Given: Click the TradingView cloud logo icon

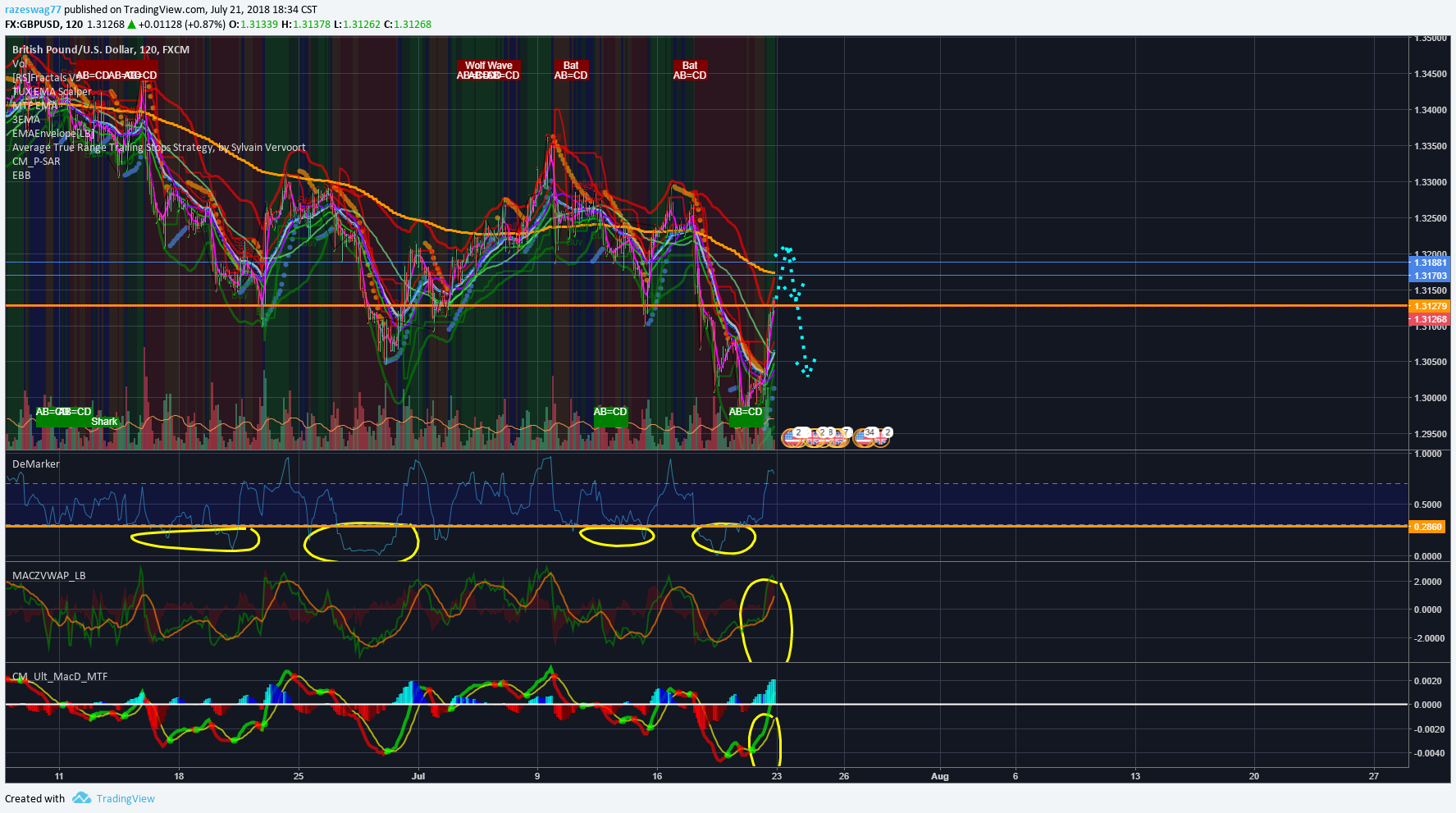Looking at the screenshot, I should 81,798.
